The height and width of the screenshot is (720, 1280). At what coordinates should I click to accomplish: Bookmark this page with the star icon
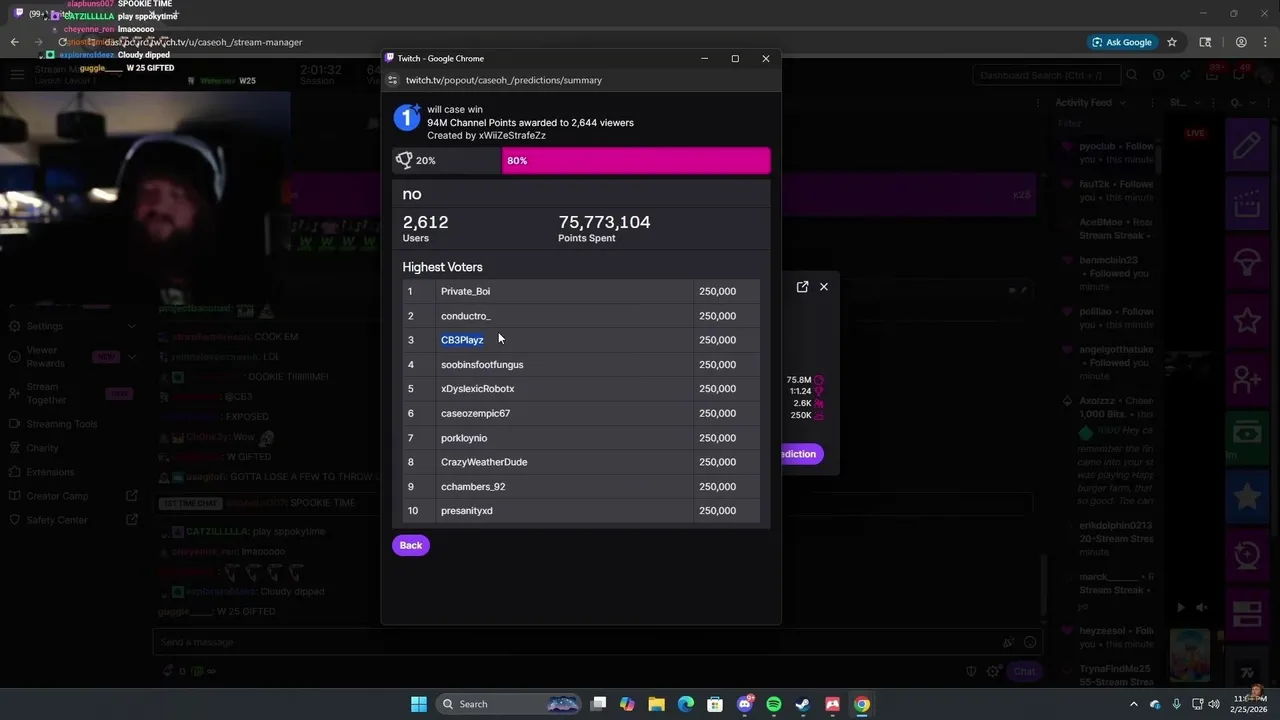1172,42
